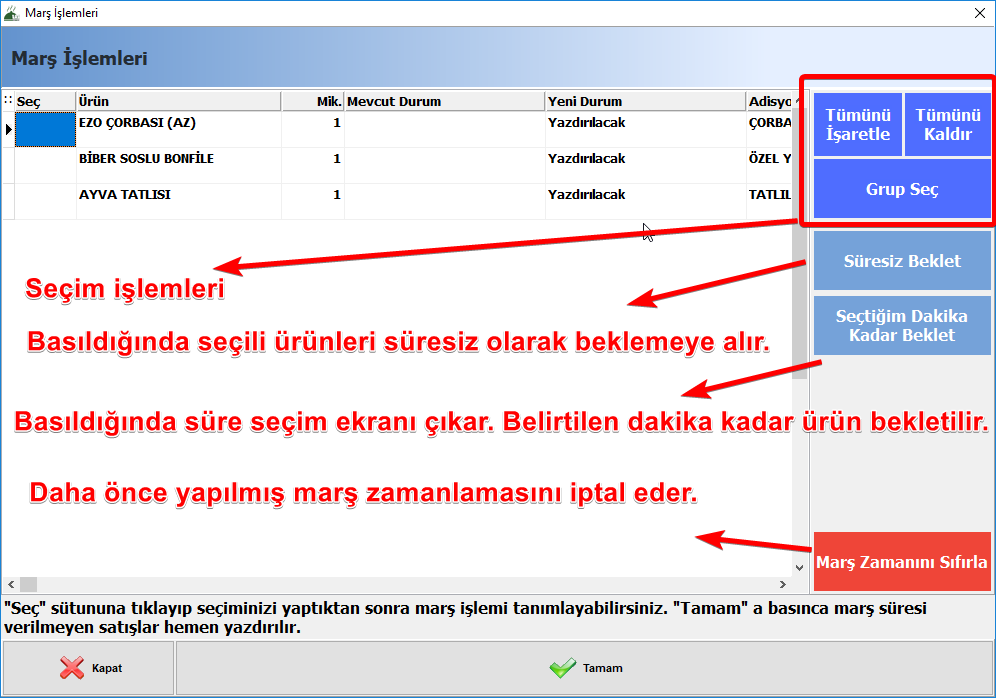Click the green checkmark icon on Tamam
The image size is (996, 698).
[562, 668]
